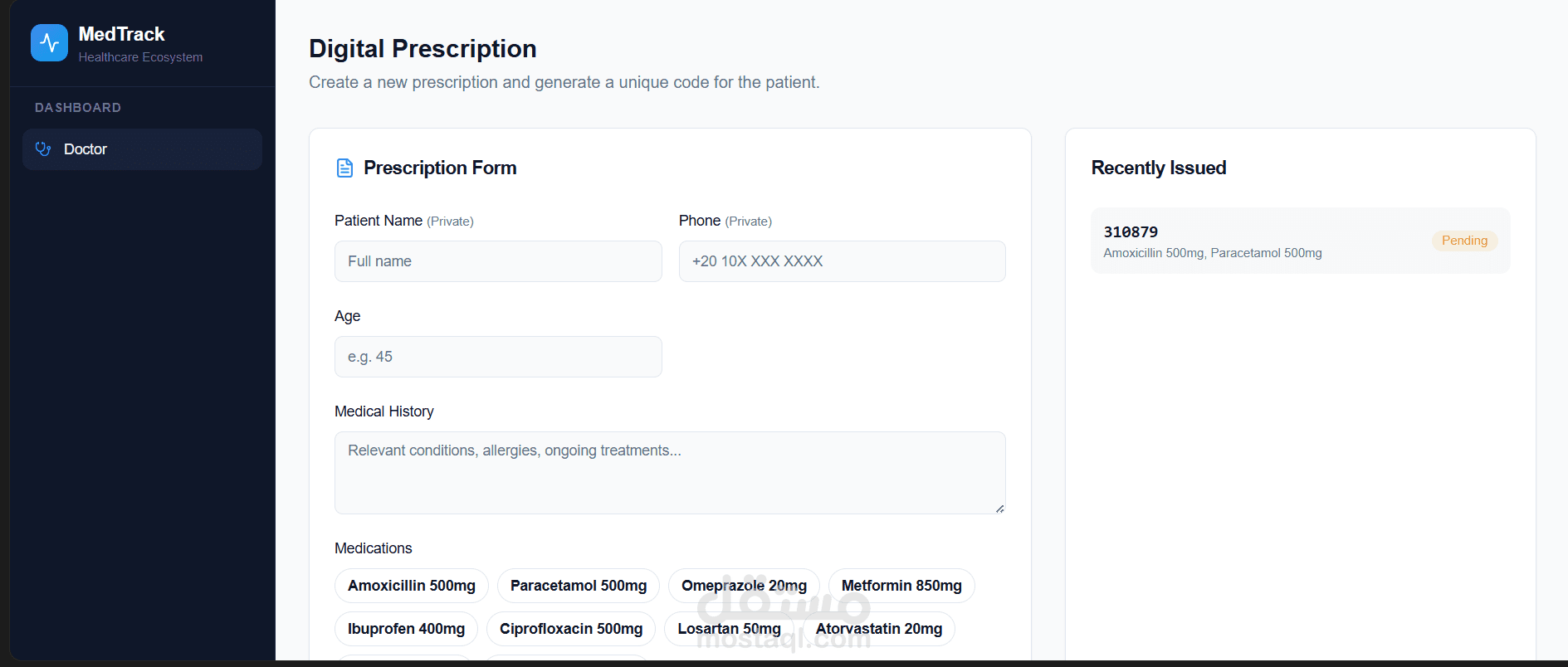This screenshot has height=667, width=1568.
Task: Click into the Phone number field
Action: [x=842, y=261]
